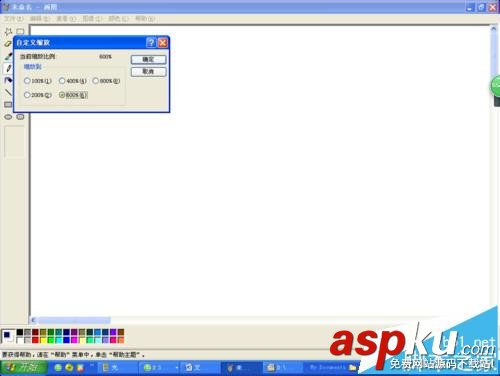Viewport: 500px width, 376px height.
Task: Click the first green quick launch icon
Action: [x=58, y=368]
